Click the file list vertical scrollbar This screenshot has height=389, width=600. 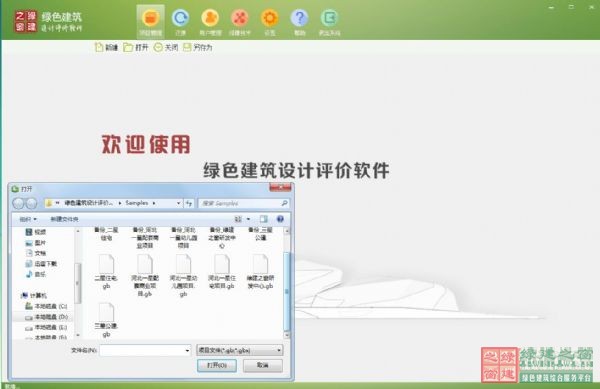pyautogui.click(x=287, y=291)
